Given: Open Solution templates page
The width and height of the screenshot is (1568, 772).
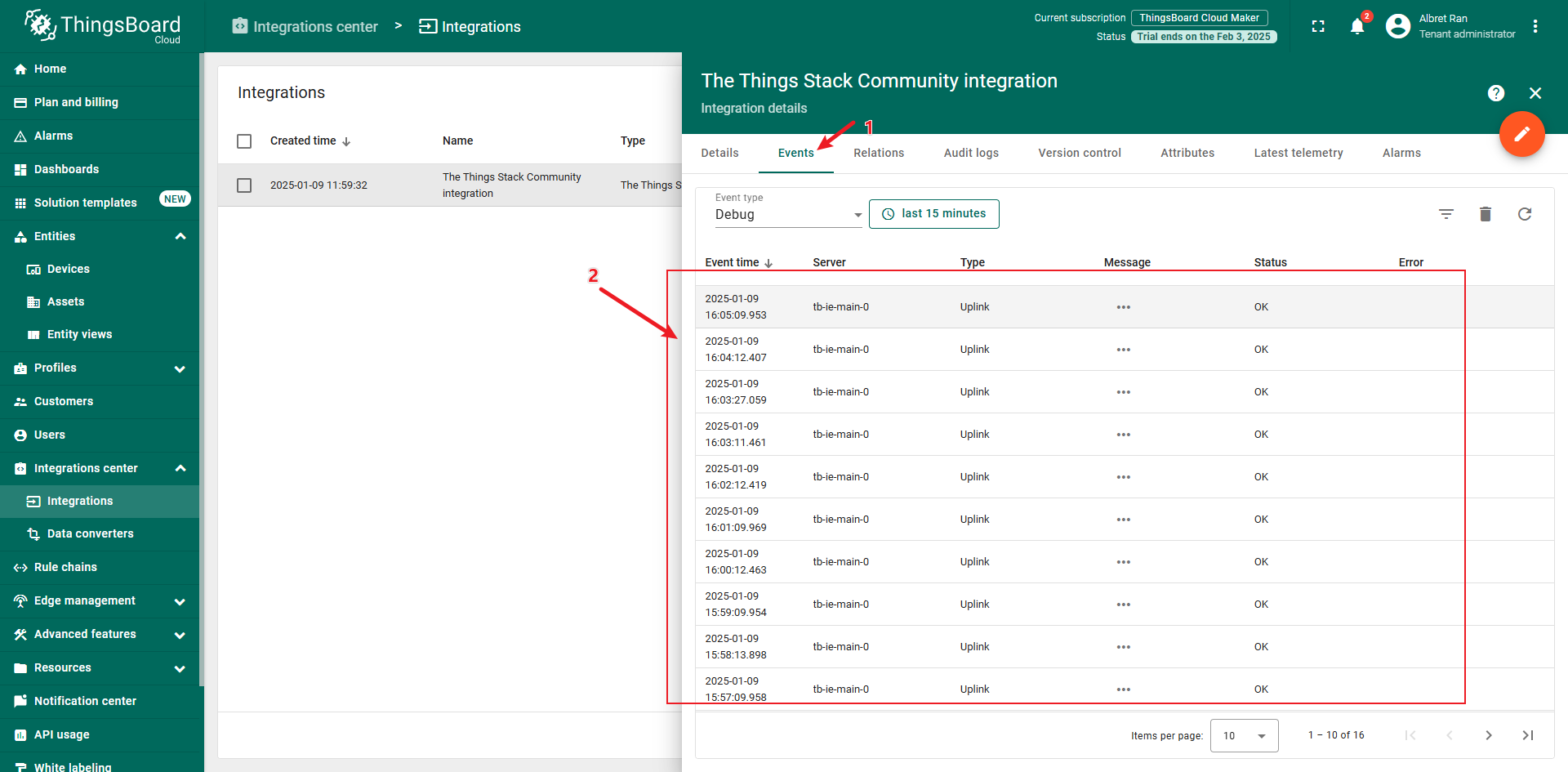Looking at the screenshot, I should tap(100, 203).
